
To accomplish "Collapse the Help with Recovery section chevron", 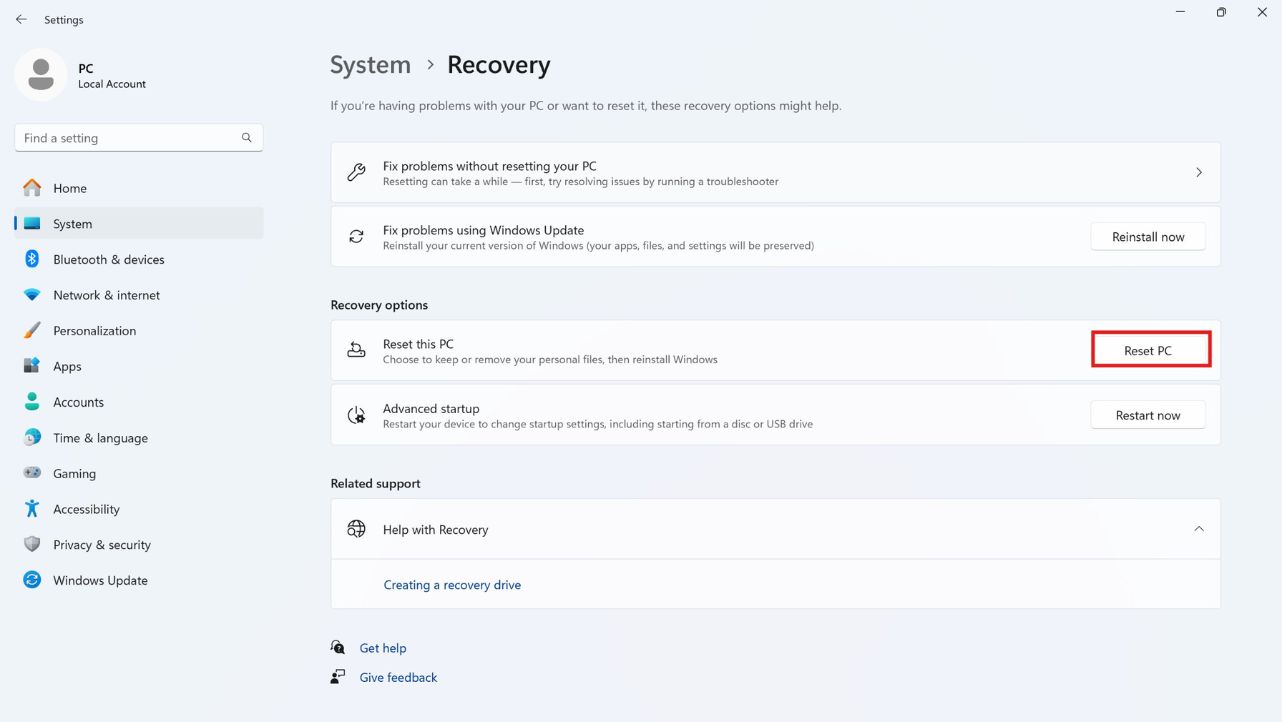I will click(x=1199, y=529).
